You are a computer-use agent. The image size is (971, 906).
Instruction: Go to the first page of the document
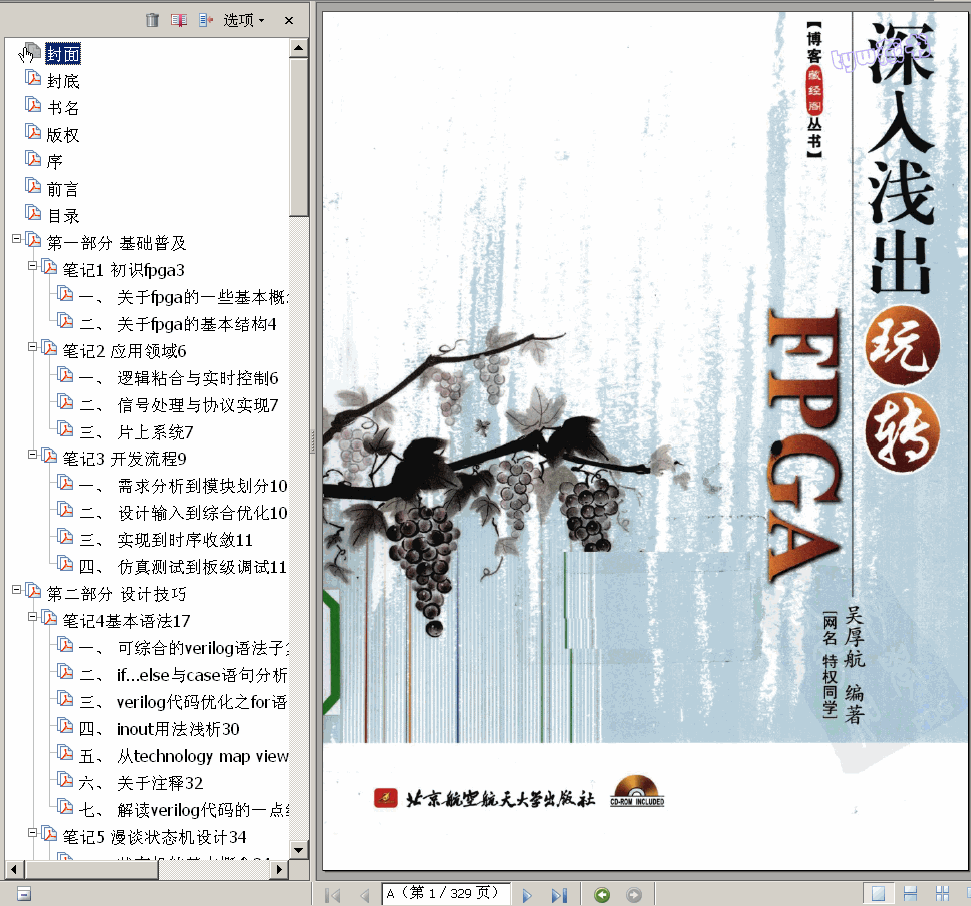point(332,895)
